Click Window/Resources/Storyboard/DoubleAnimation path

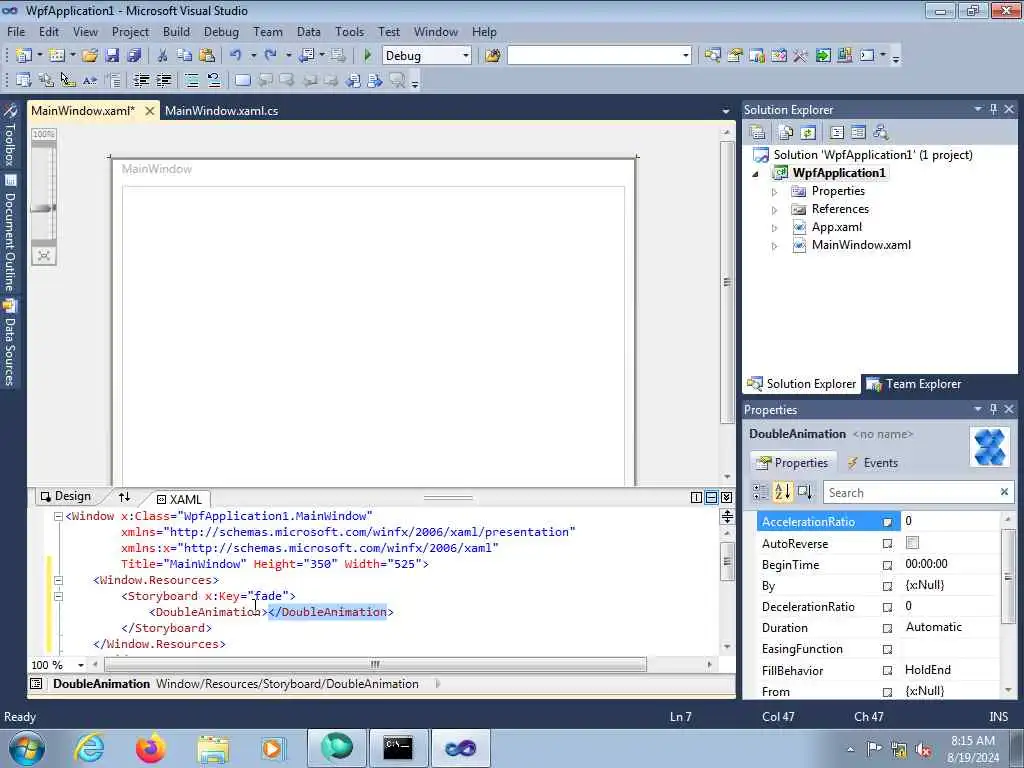coord(287,684)
